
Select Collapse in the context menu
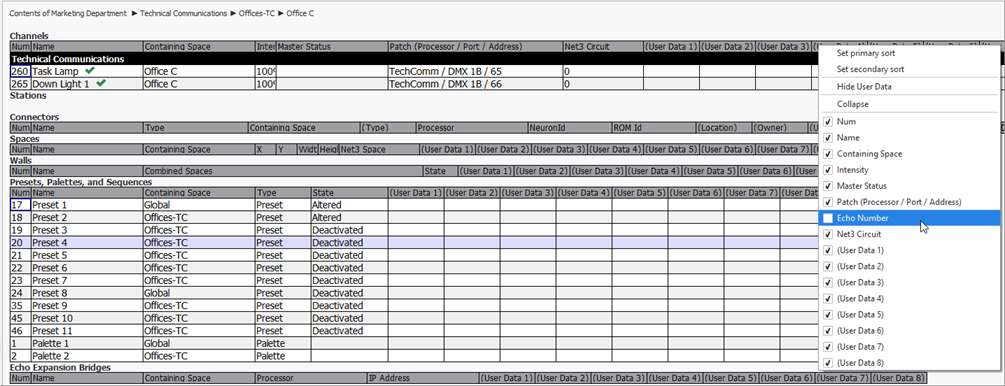[909, 104]
